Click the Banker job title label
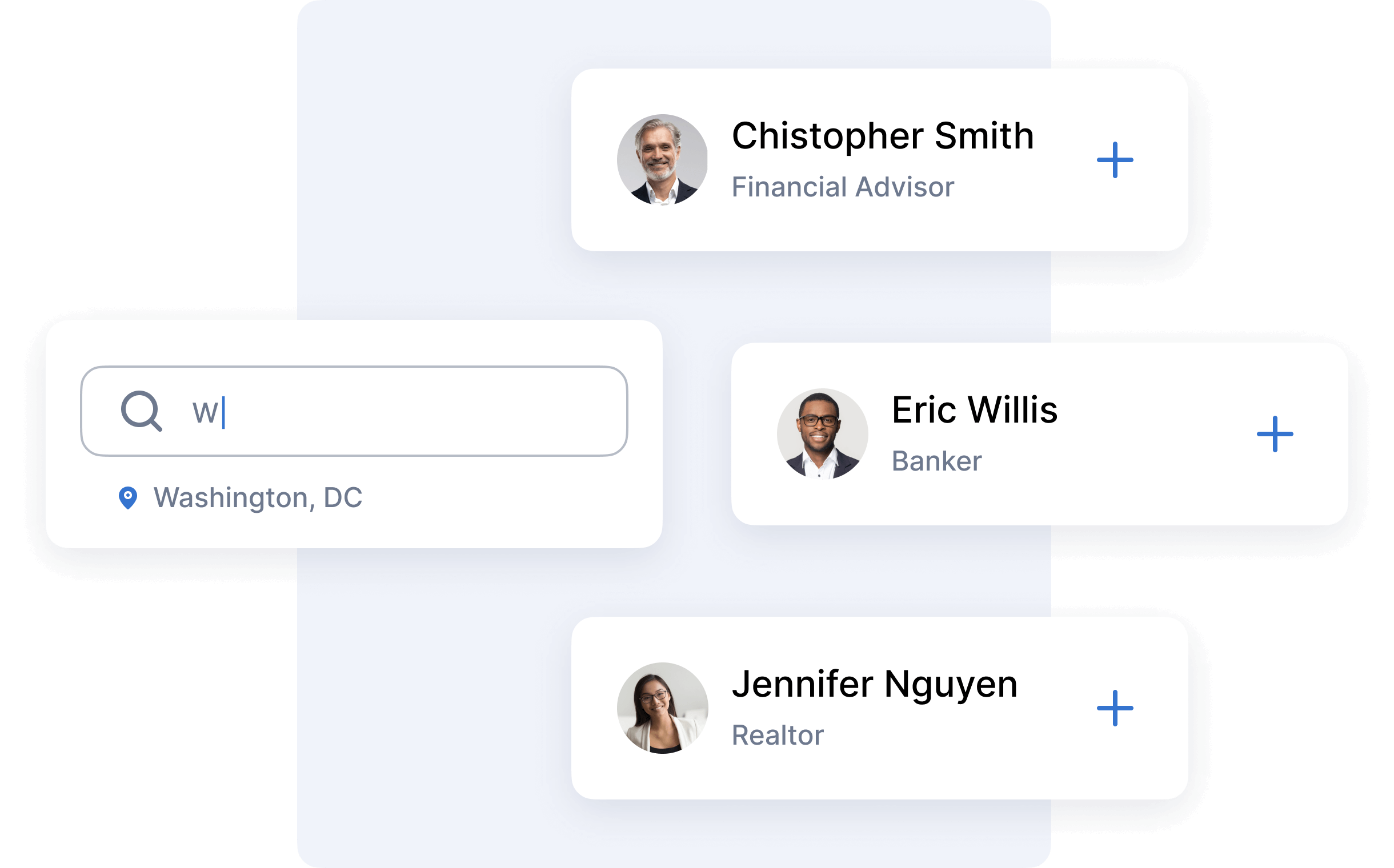Viewport: 1394px width, 868px height. coord(936,461)
